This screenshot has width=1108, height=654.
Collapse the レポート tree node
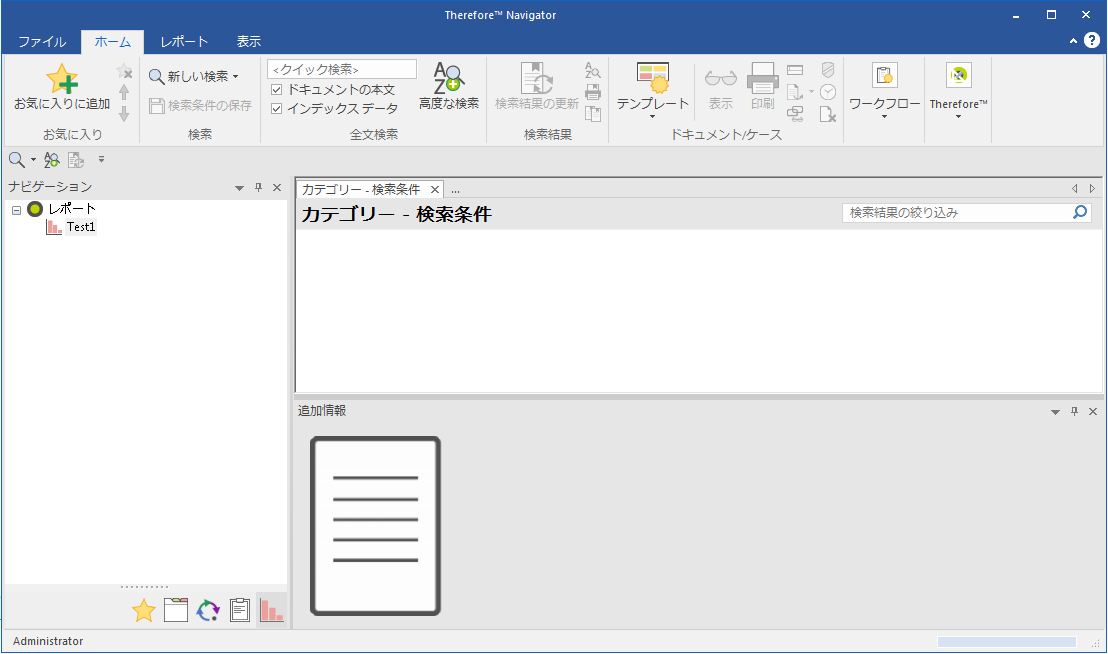tap(16, 210)
